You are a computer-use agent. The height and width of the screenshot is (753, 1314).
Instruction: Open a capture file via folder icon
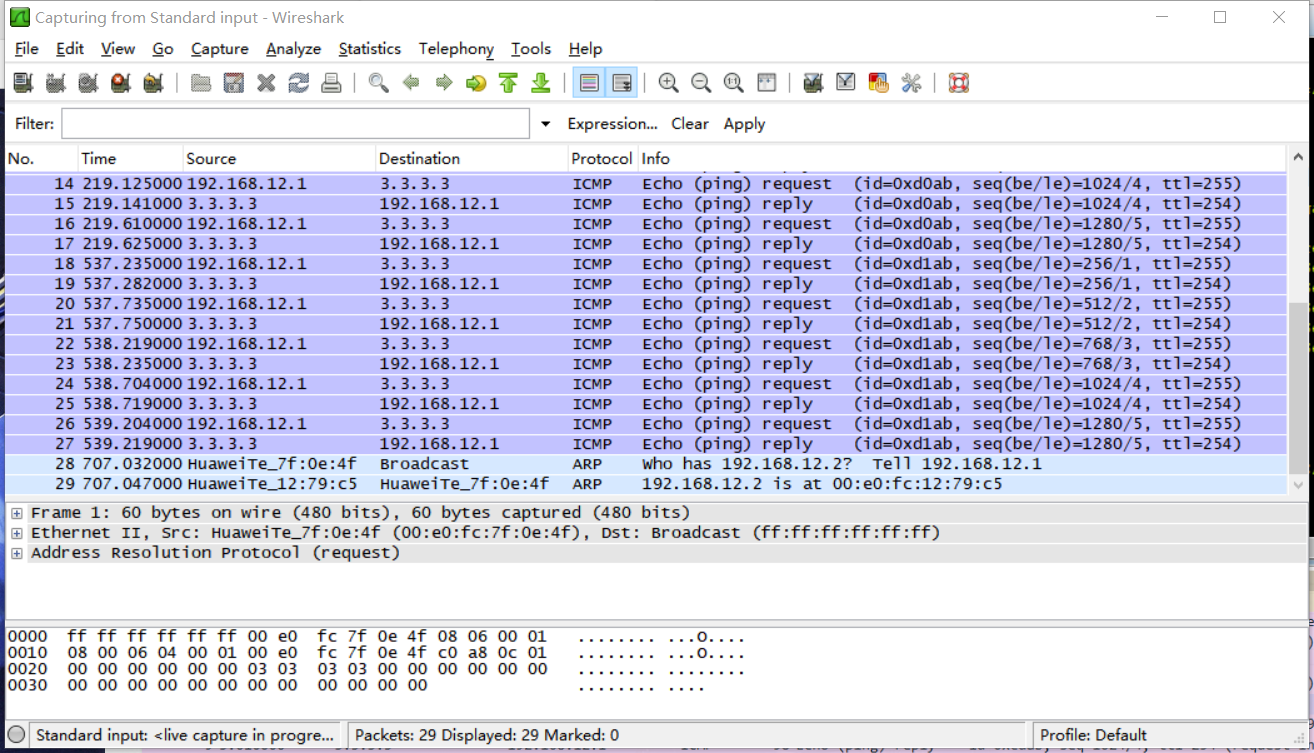[x=201, y=83]
